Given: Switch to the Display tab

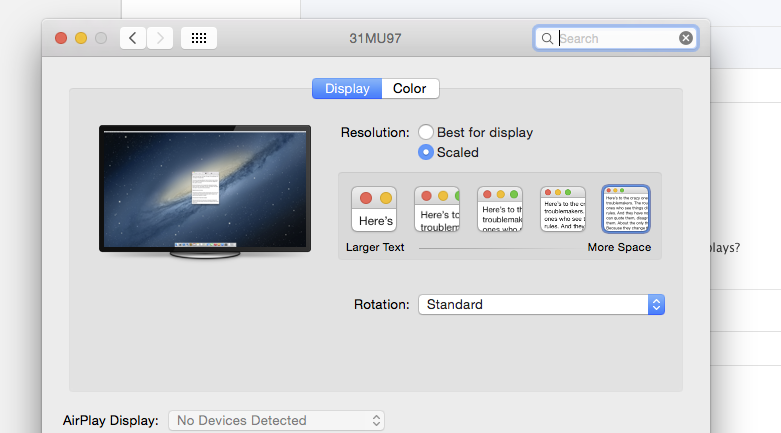Looking at the screenshot, I should pyautogui.click(x=347, y=89).
